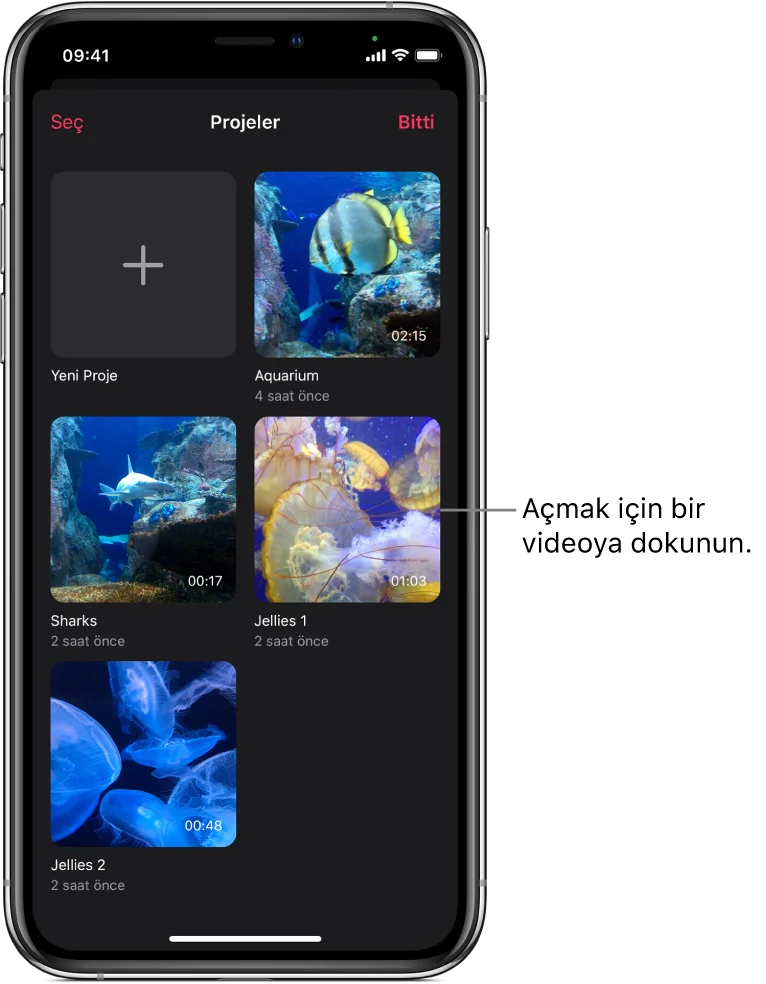Image resolution: width=766 pixels, height=984 pixels.
Task: Click the Jellies 1 project name
Action: 281,621
